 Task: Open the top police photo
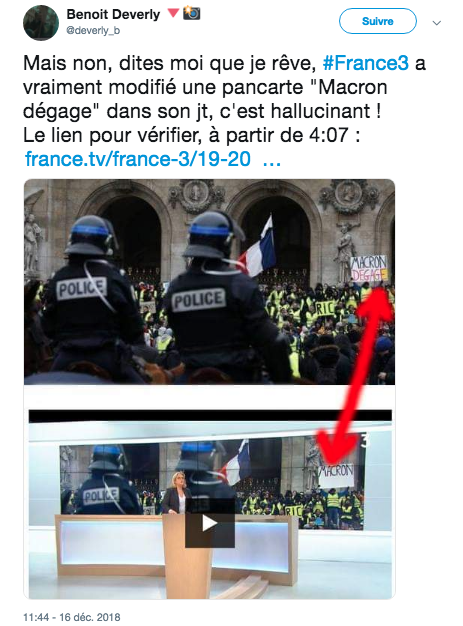tap(210, 282)
